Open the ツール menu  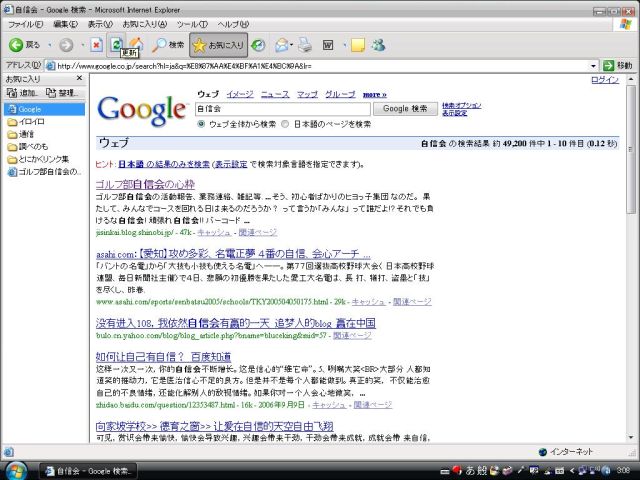192,24
